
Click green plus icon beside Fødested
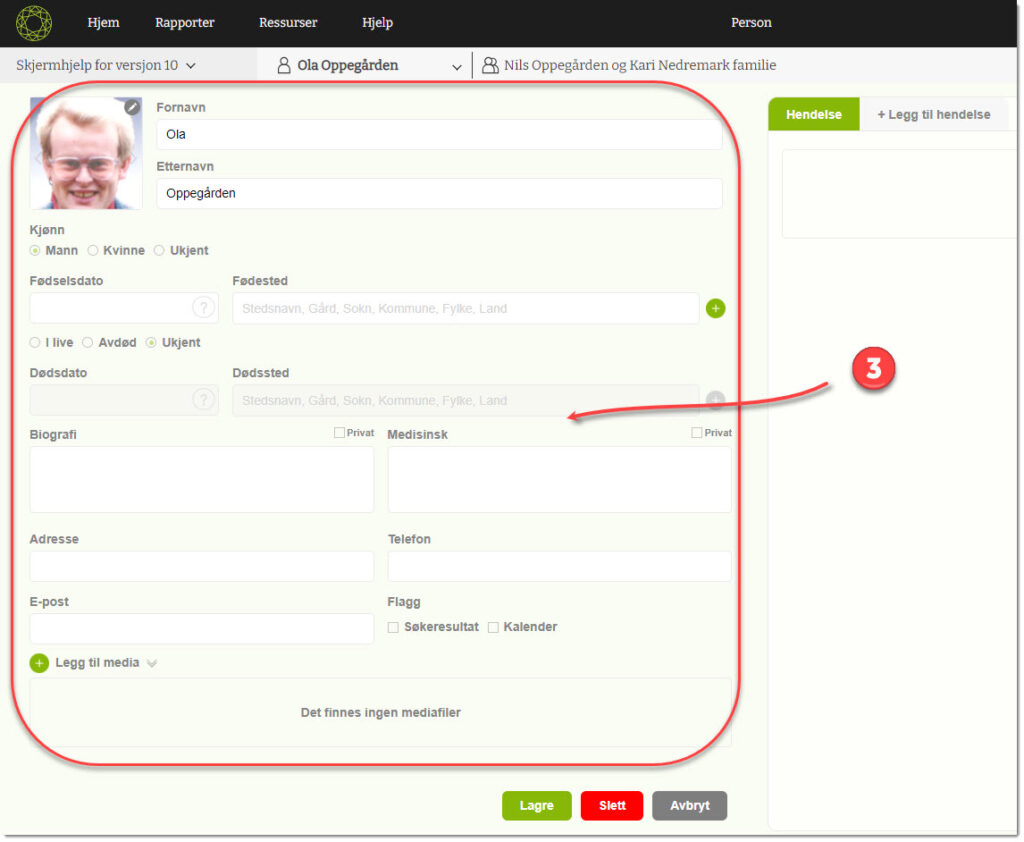click(x=715, y=308)
